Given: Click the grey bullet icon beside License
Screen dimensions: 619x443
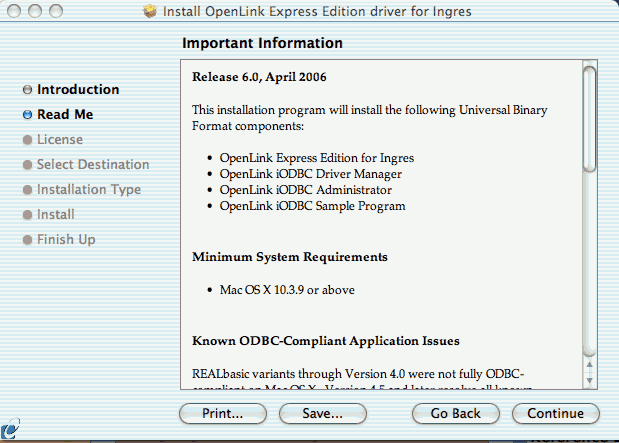Looking at the screenshot, I should pyautogui.click(x=27, y=140).
